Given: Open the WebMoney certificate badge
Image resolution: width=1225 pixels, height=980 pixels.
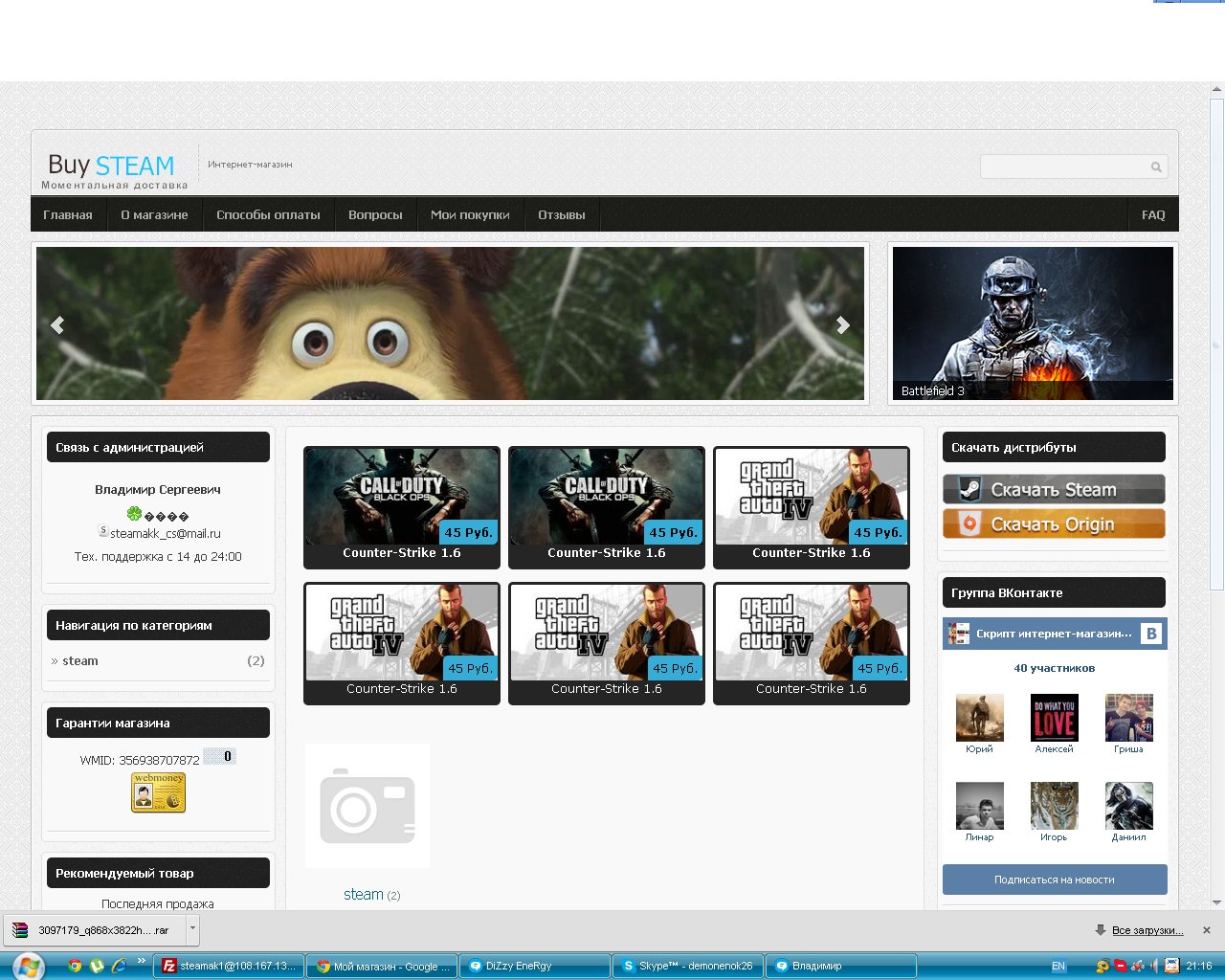Looking at the screenshot, I should click(x=158, y=792).
